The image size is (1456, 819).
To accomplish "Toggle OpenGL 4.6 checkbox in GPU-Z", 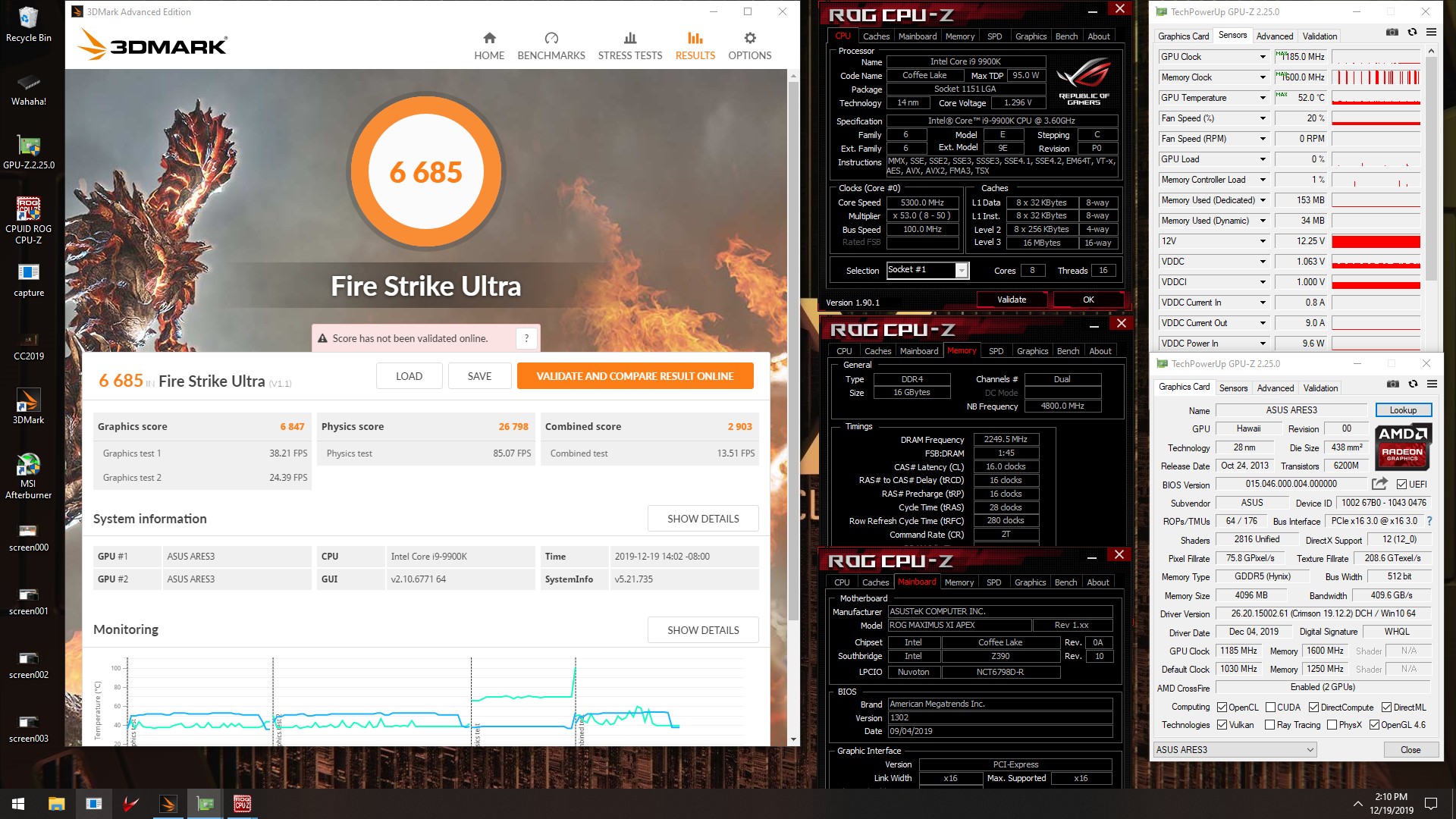I will click(x=1374, y=724).
